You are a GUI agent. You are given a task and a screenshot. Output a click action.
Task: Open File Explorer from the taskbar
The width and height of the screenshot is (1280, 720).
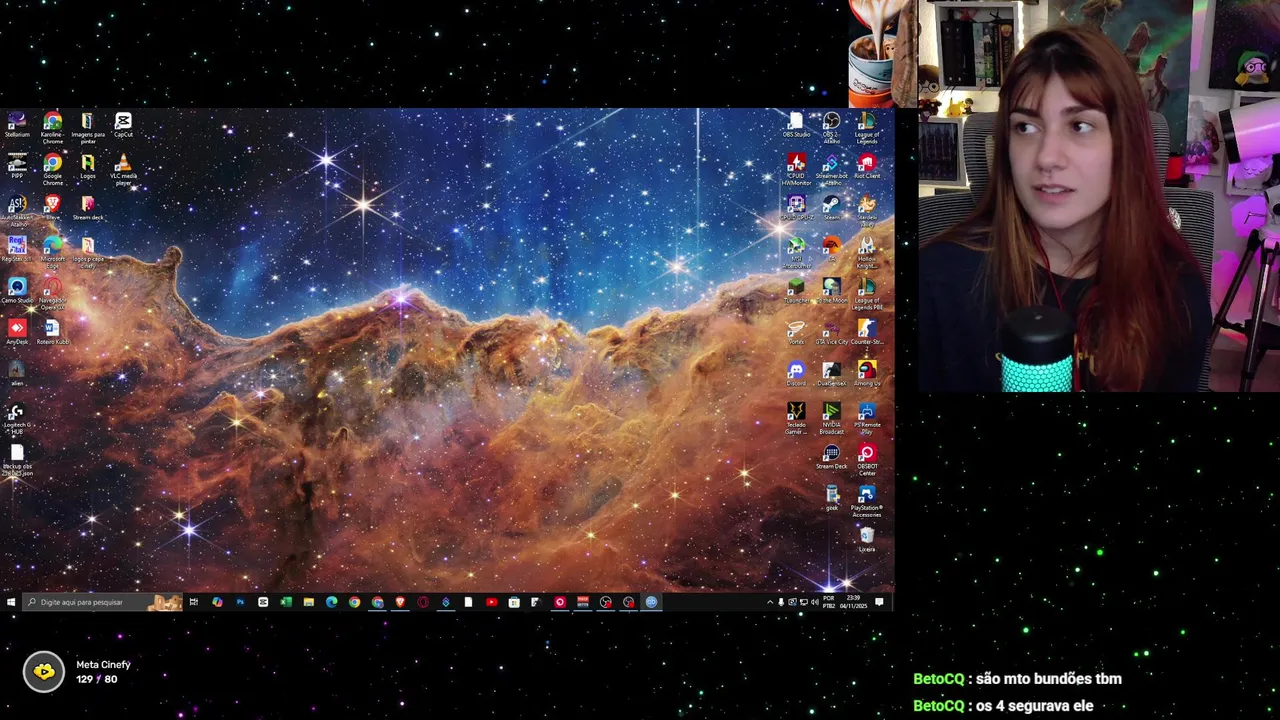coord(308,602)
